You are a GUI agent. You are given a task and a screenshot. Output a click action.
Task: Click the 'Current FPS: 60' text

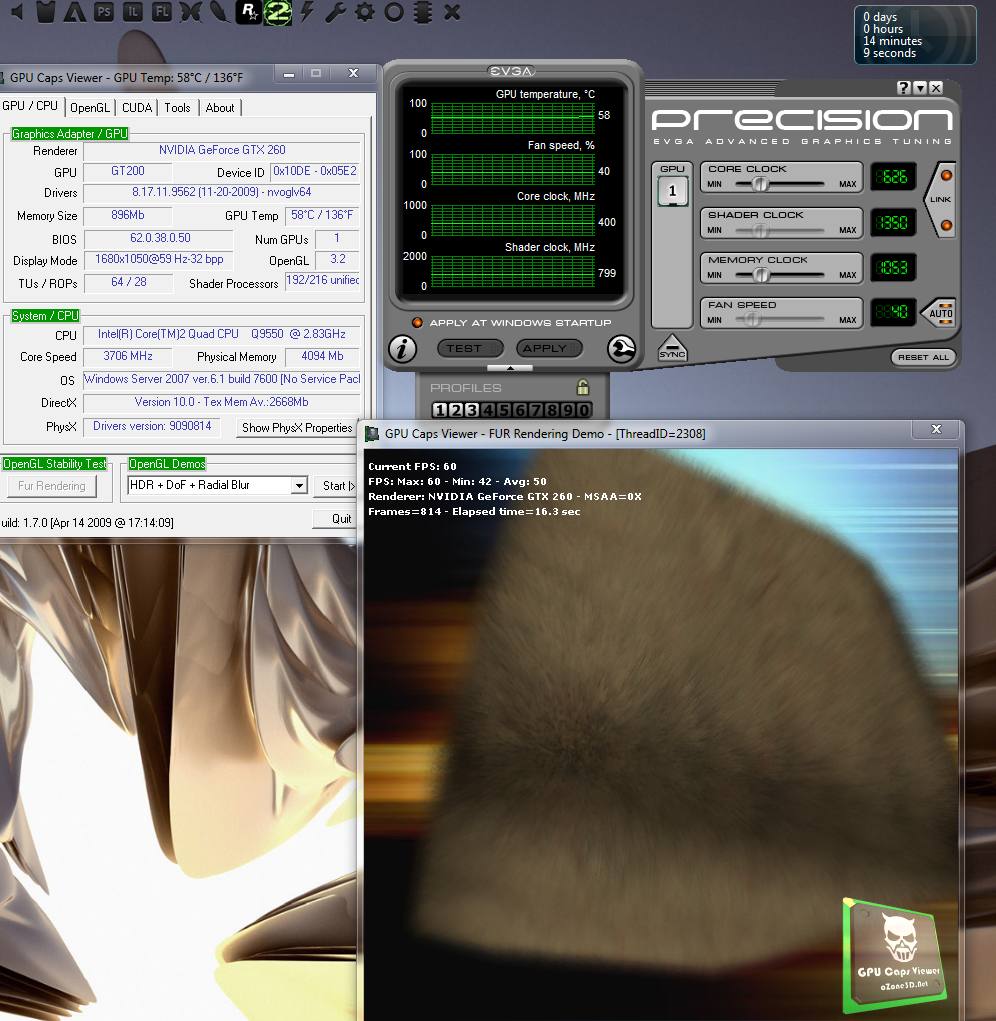412,466
